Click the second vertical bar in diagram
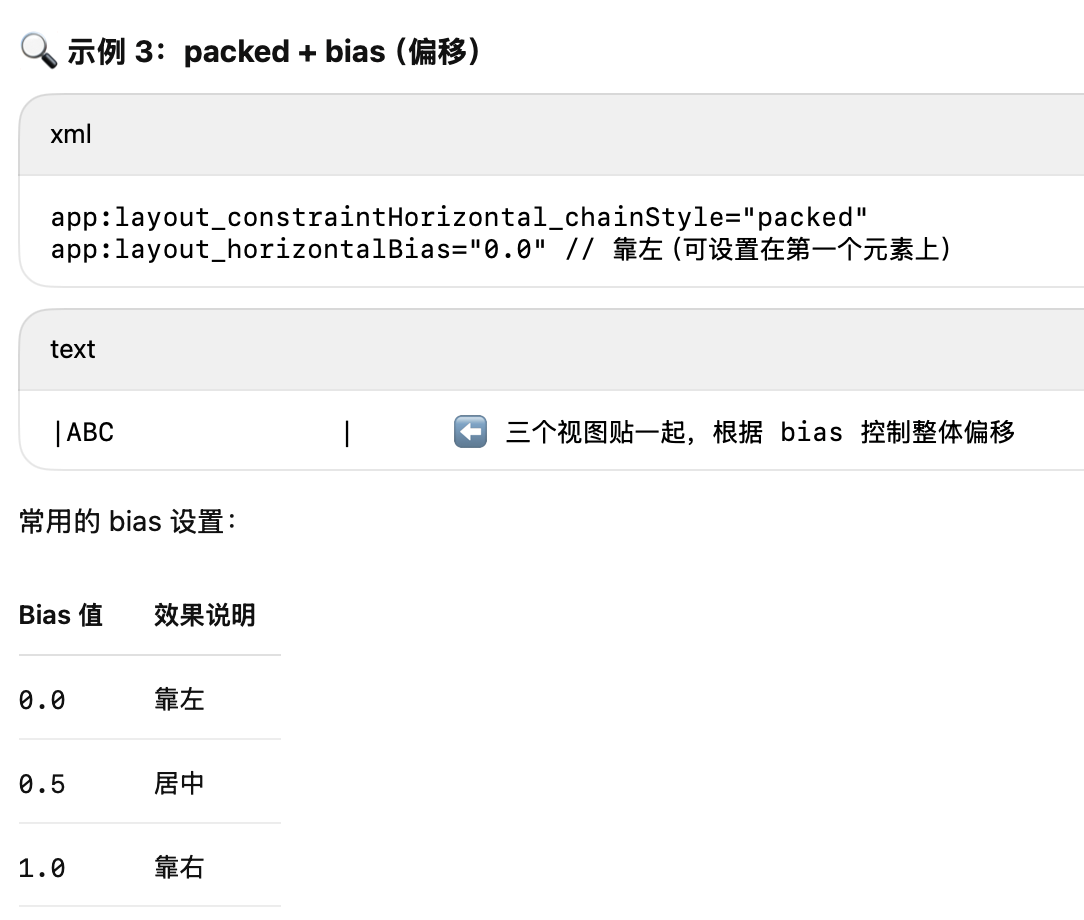 tap(347, 433)
